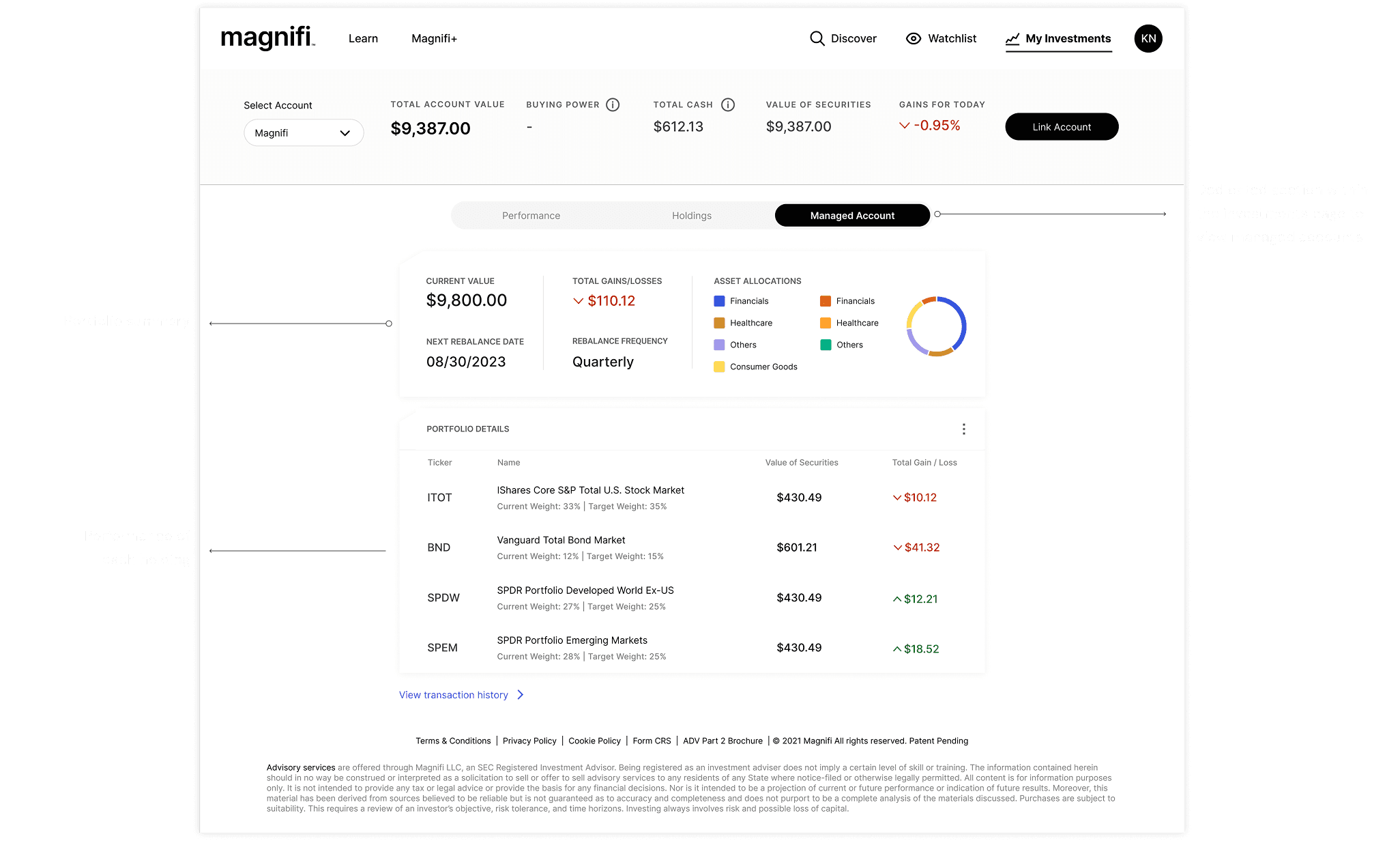Click the asset allocation donut chart
The image size is (1400, 841).
pyautogui.click(x=936, y=326)
